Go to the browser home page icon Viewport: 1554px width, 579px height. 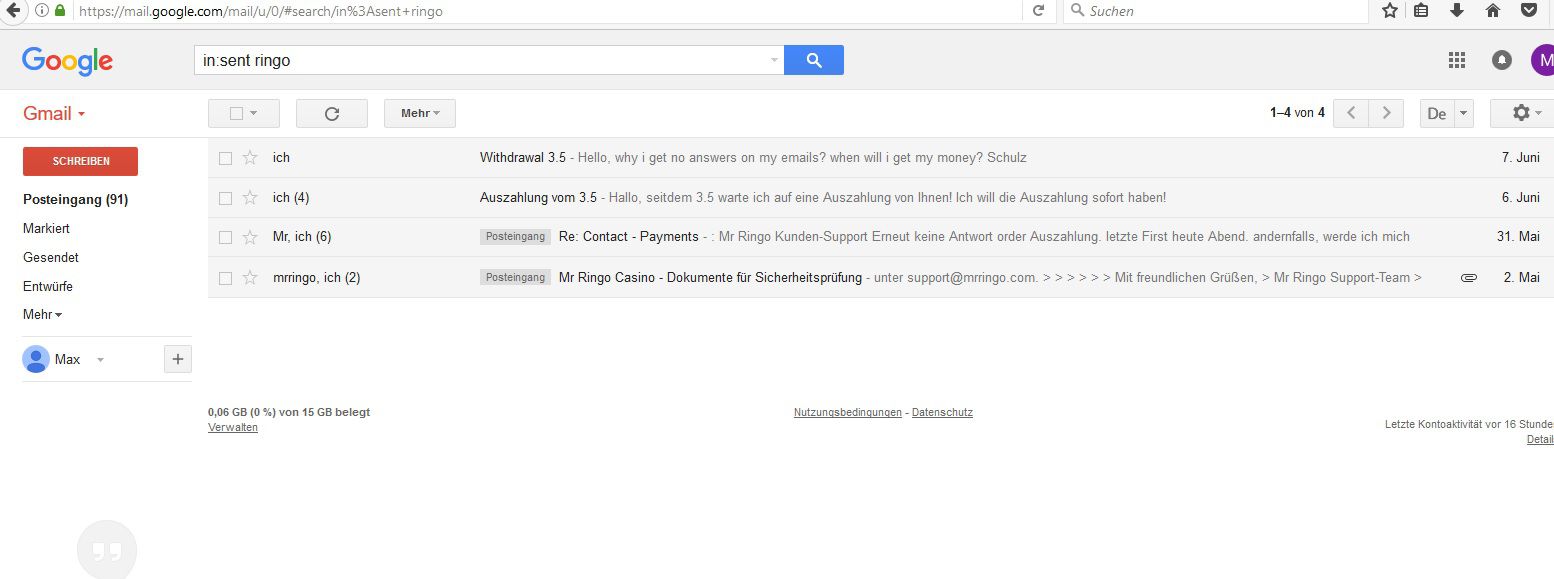point(1493,11)
